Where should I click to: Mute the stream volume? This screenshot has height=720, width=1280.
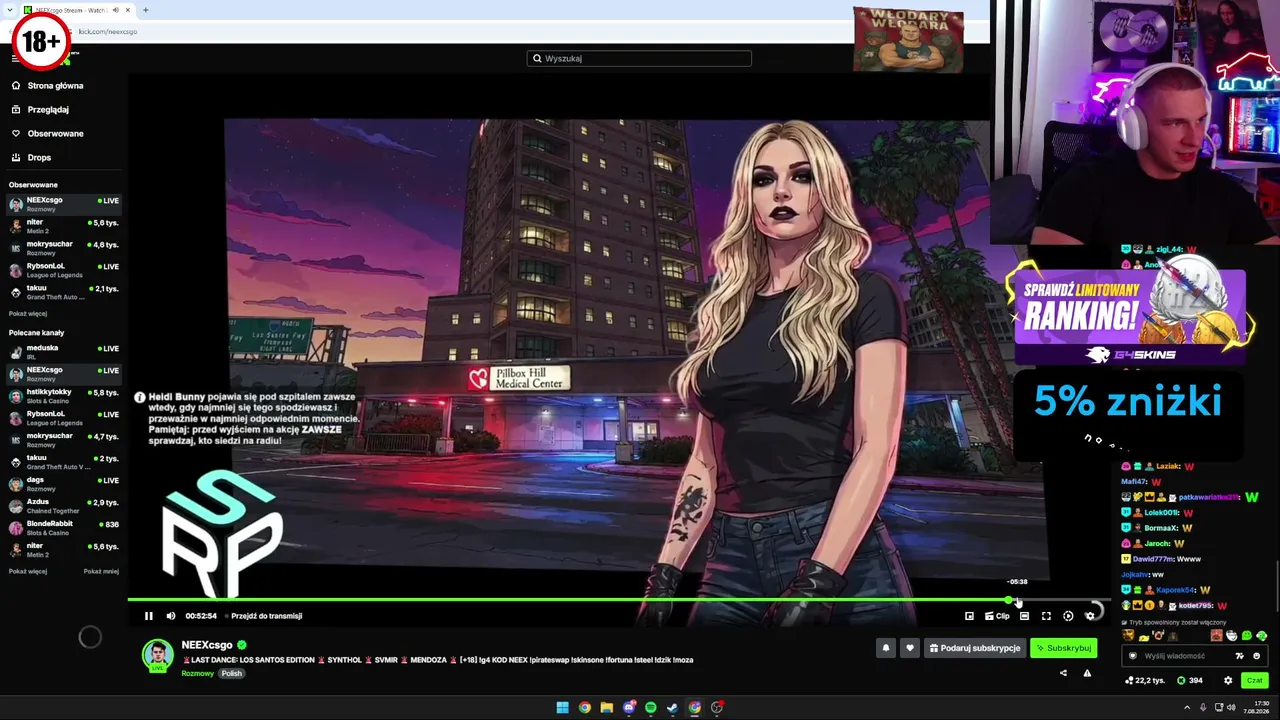tap(171, 616)
